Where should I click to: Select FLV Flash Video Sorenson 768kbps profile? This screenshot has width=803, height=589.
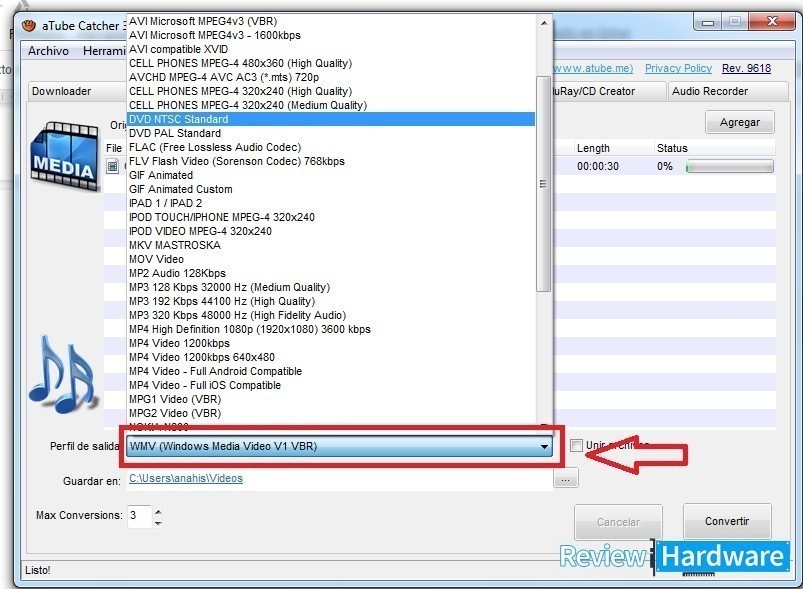pyautogui.click(x=331, y=161)
